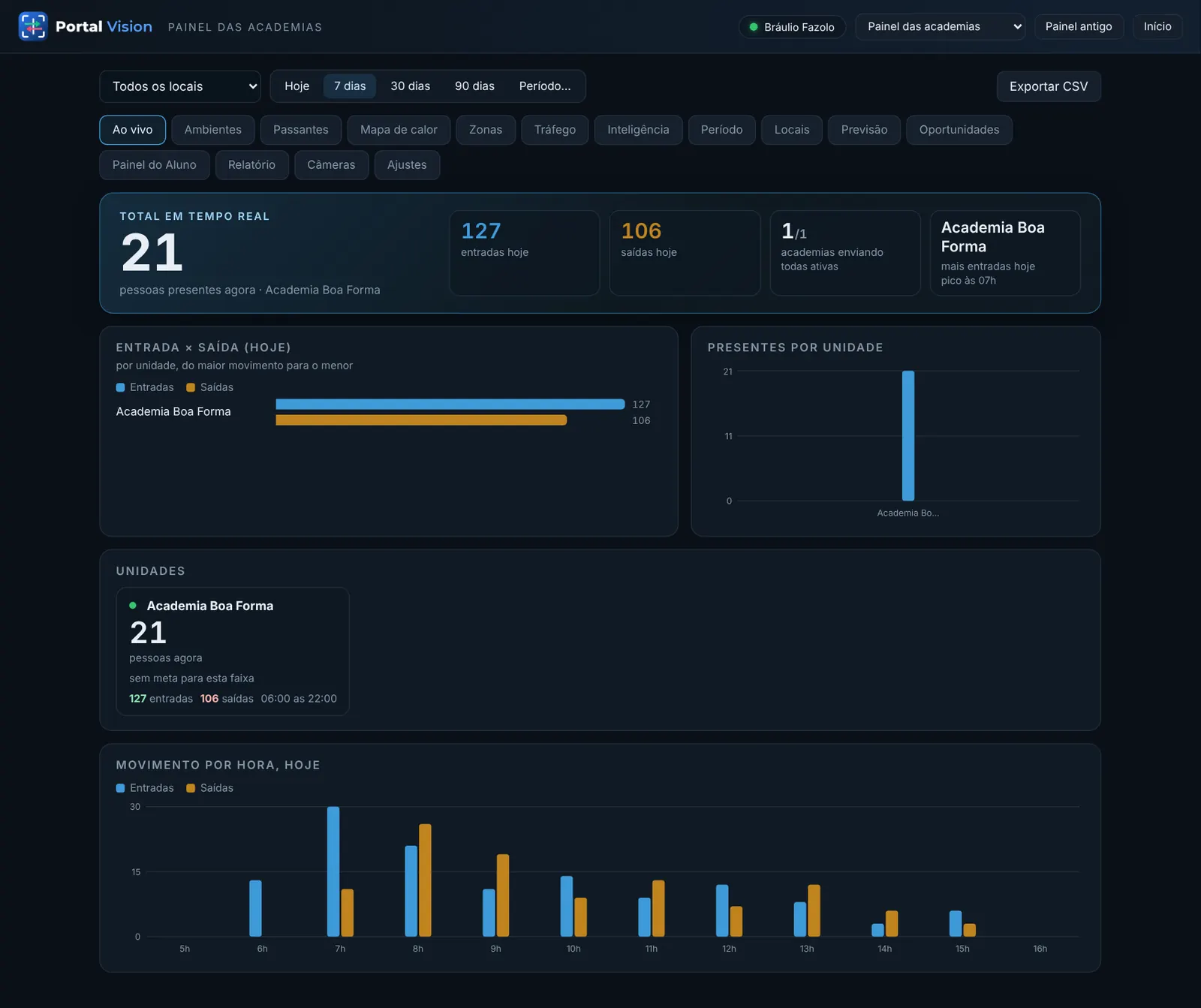Toggle Saídas legend in Entrada × Saída chart
This screenshot has height=1008, width=1201.
coord(210,387)
